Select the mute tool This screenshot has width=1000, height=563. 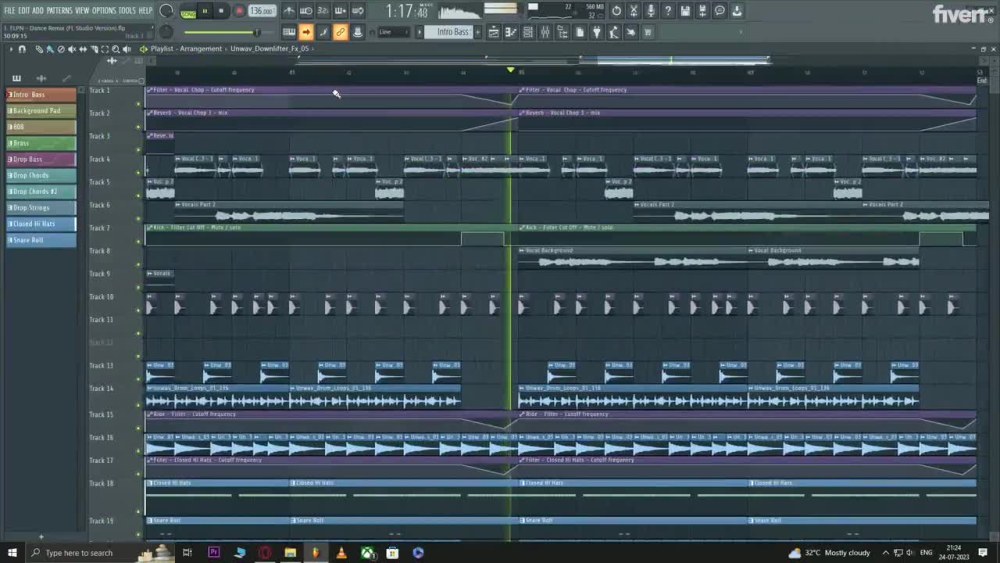[72, 49]
